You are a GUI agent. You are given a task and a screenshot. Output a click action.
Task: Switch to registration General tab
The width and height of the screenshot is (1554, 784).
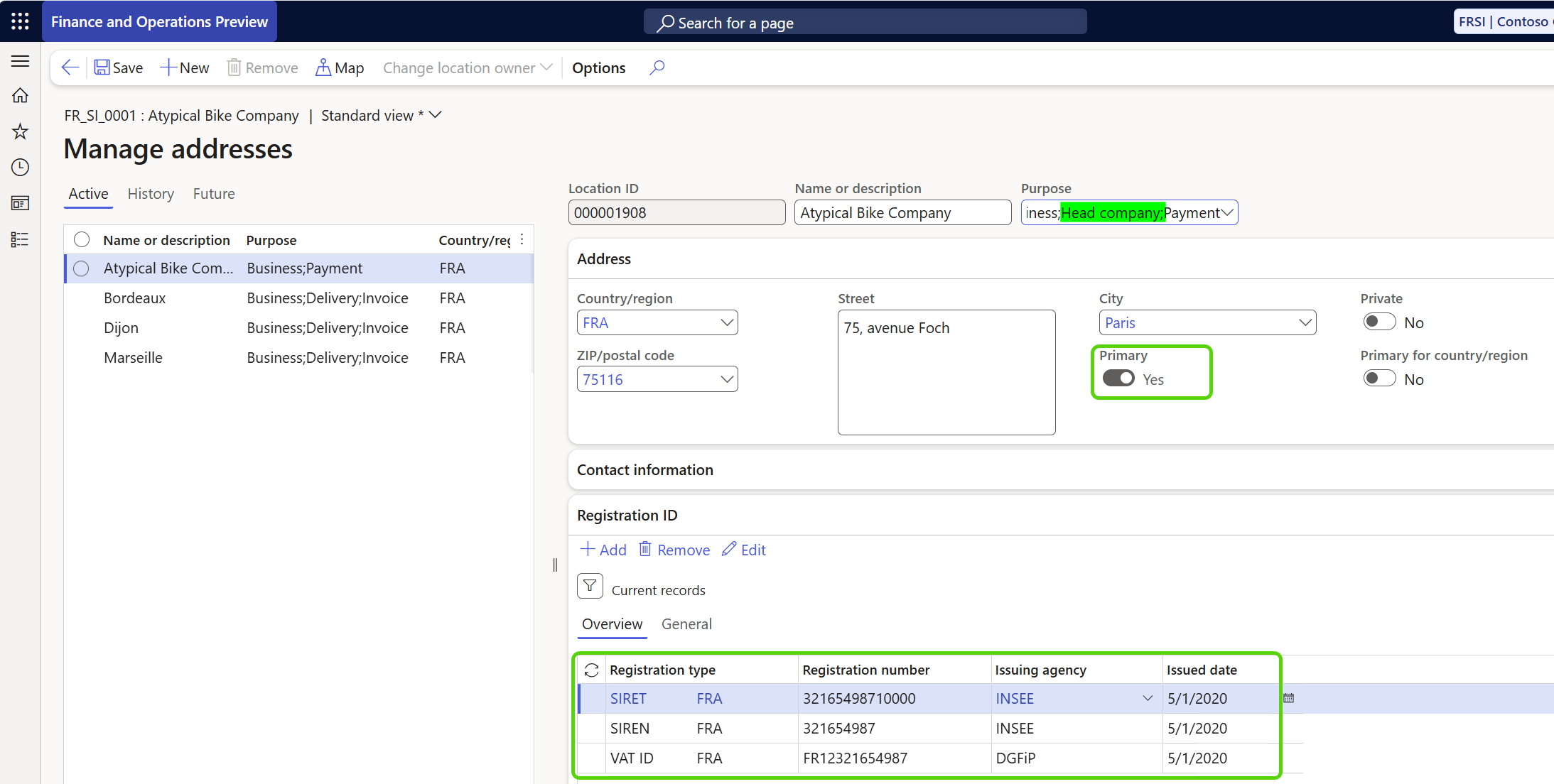pos(686,624)
